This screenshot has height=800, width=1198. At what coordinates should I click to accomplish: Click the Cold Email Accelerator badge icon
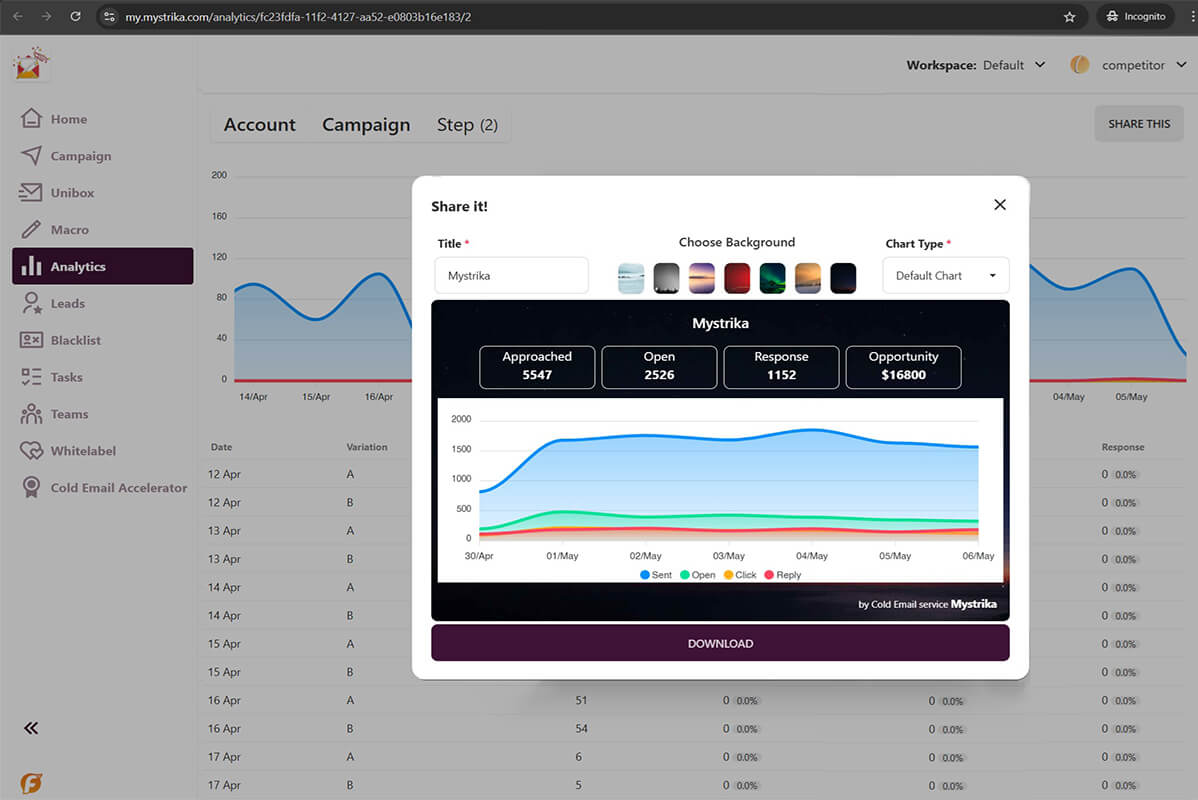point(31,487)
